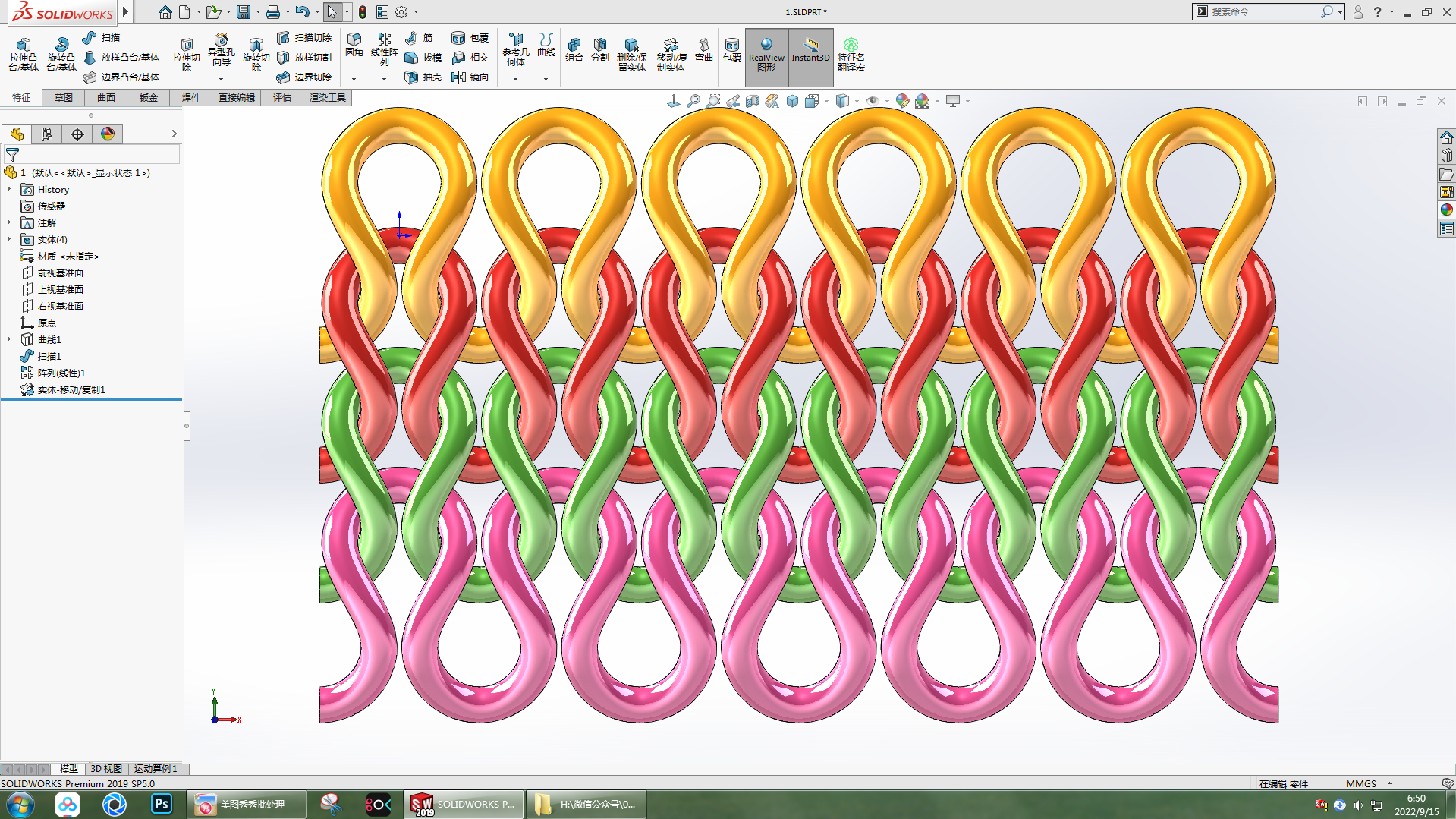
Task: Choose the Draft tool (拔模)
Action: point(423,57)
